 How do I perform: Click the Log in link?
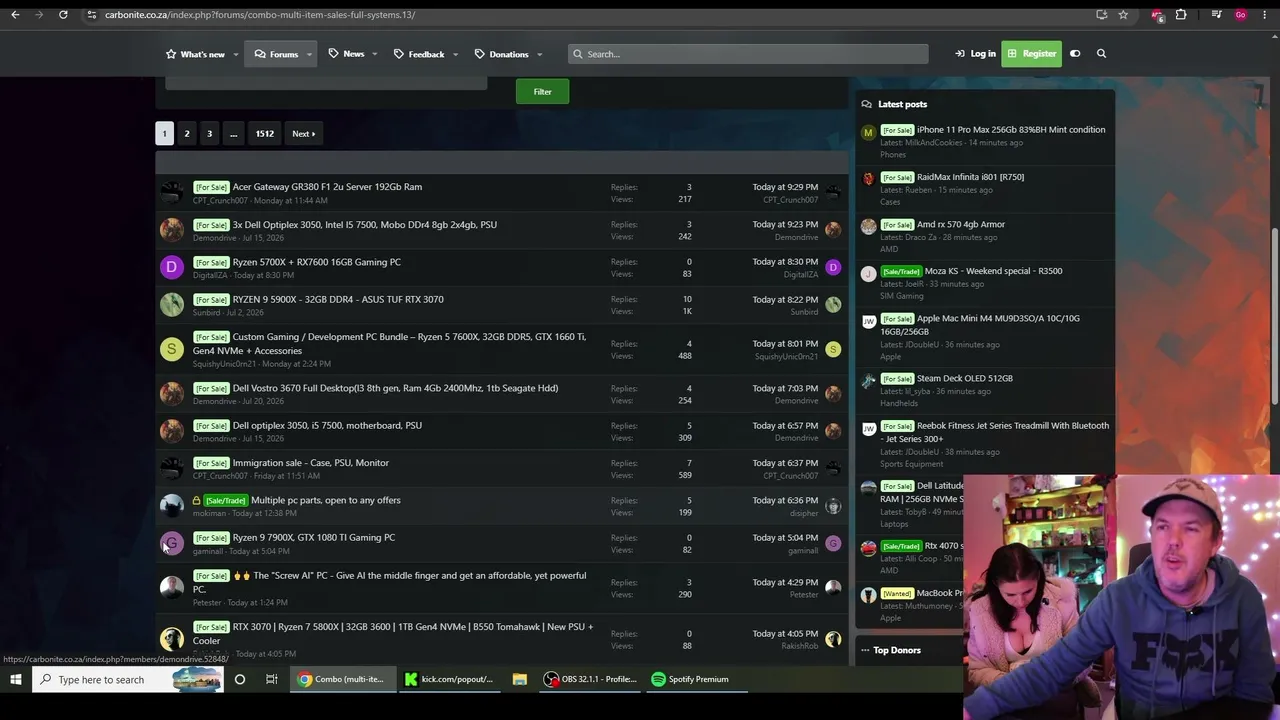click(x=975, y=54)
